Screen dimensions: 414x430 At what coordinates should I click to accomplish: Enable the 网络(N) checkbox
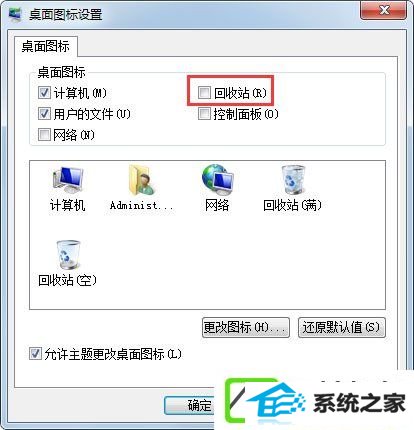44,135
